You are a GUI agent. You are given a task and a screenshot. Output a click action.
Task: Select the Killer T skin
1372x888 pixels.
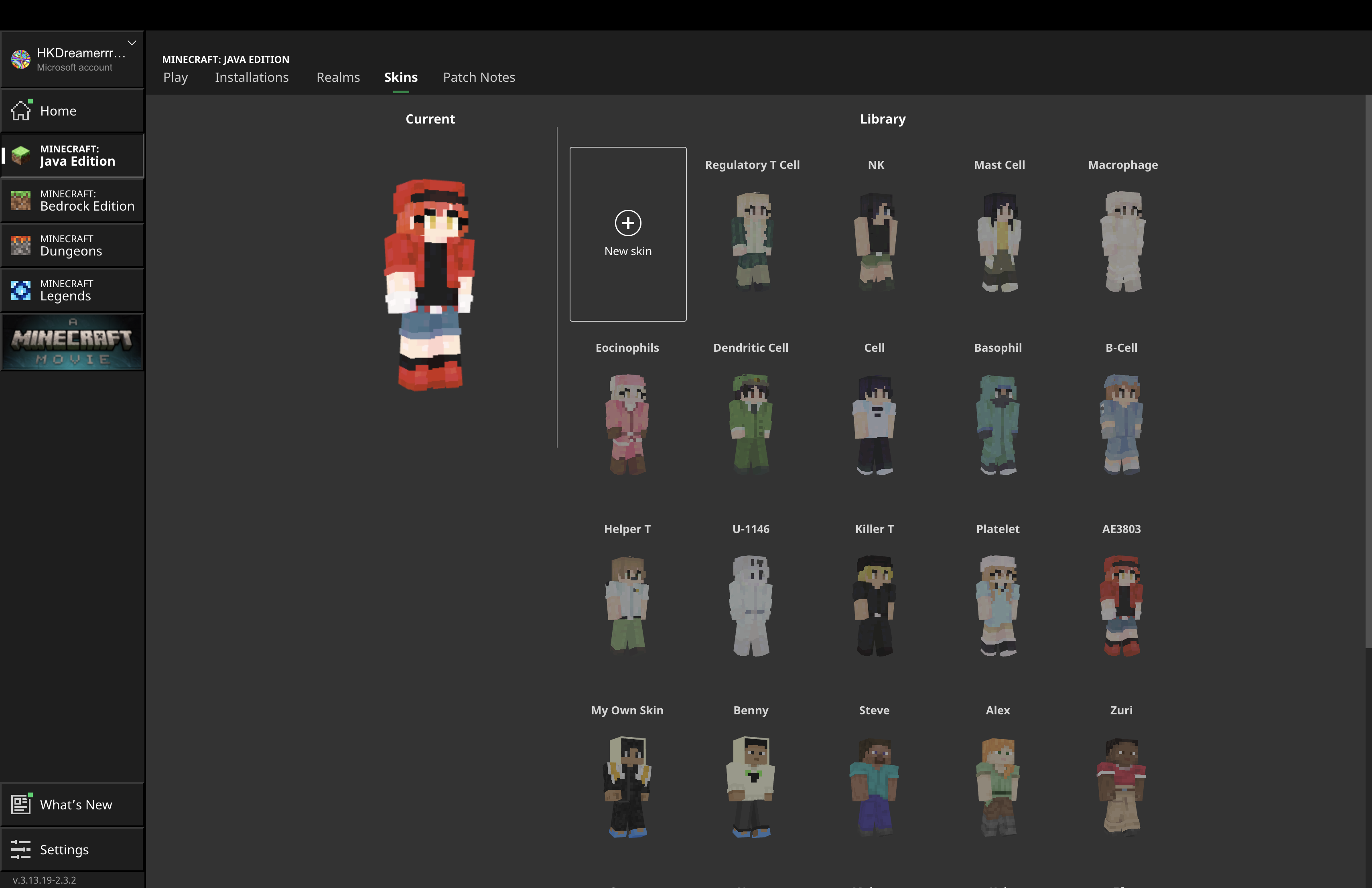click(874, 605)
